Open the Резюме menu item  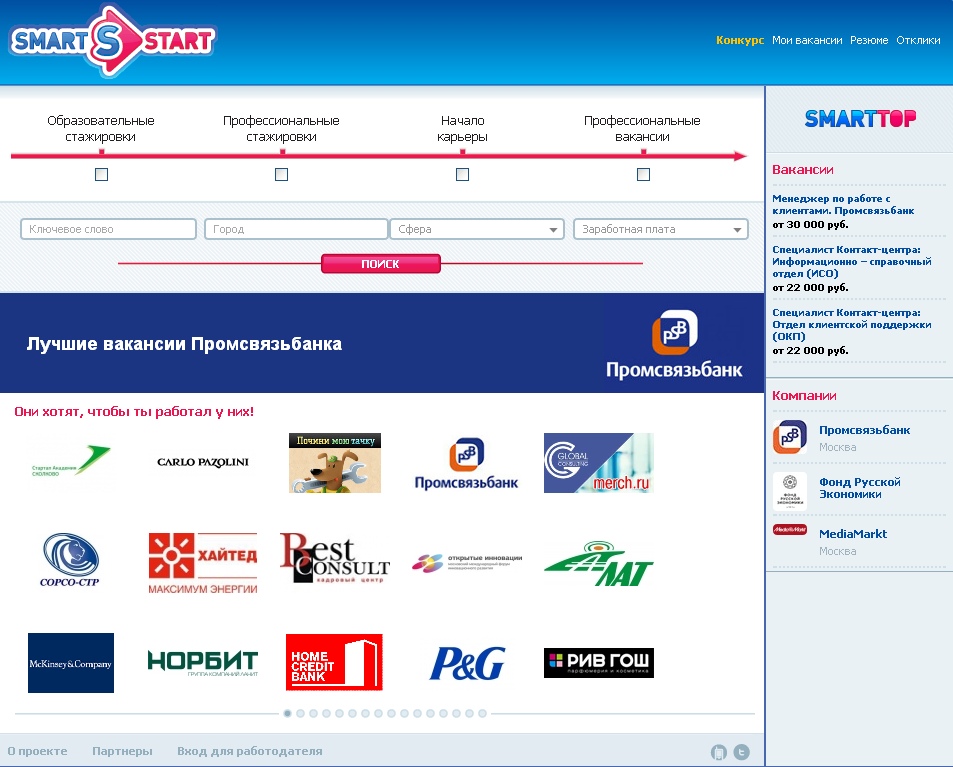pos(869,40)
